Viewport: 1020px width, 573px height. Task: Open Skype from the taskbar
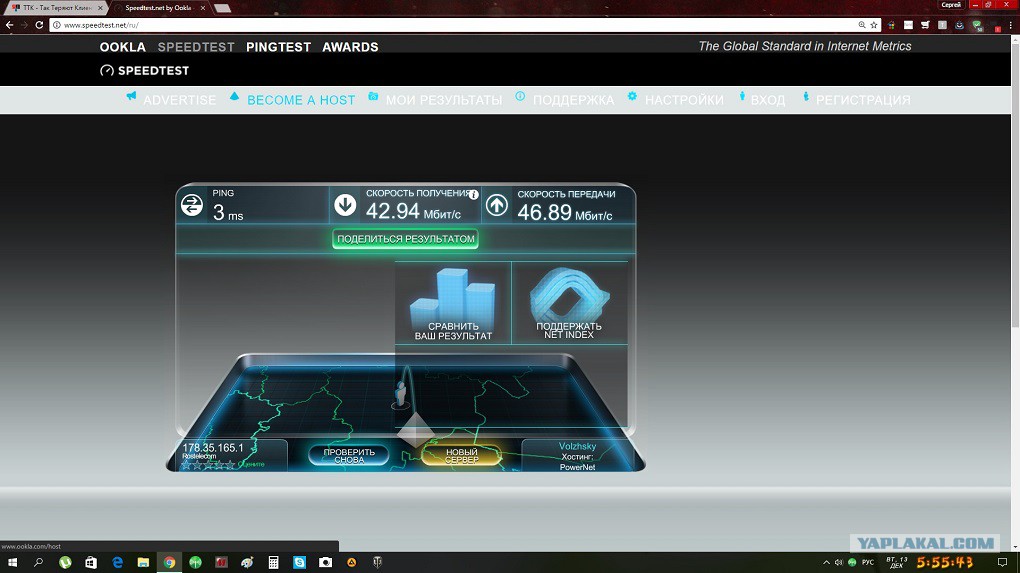299,562
